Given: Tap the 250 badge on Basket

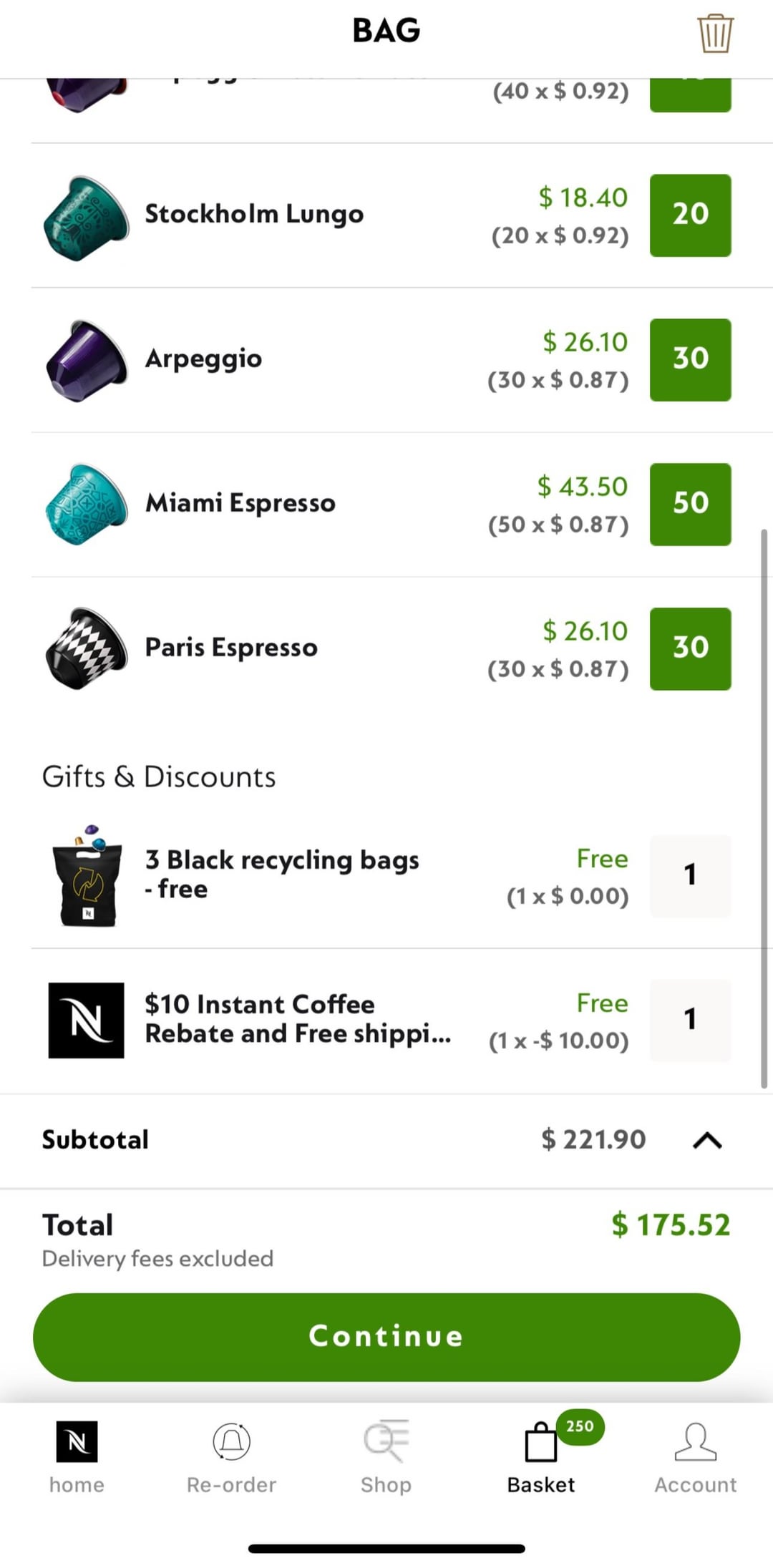Looking at the screenshot, I should click(x=580, y=1426).
